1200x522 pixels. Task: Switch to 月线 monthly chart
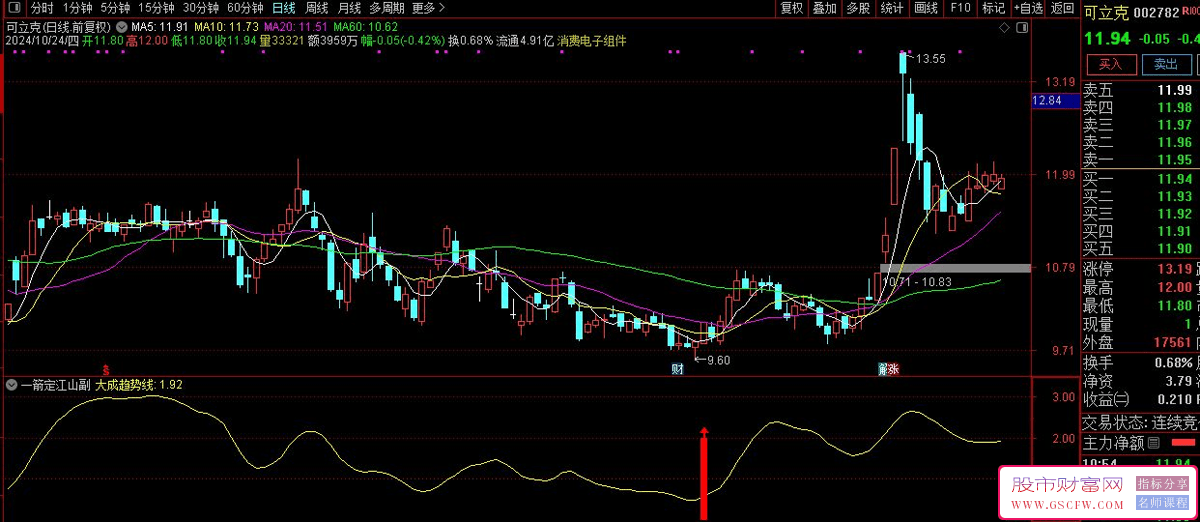[x=349, y=8]
